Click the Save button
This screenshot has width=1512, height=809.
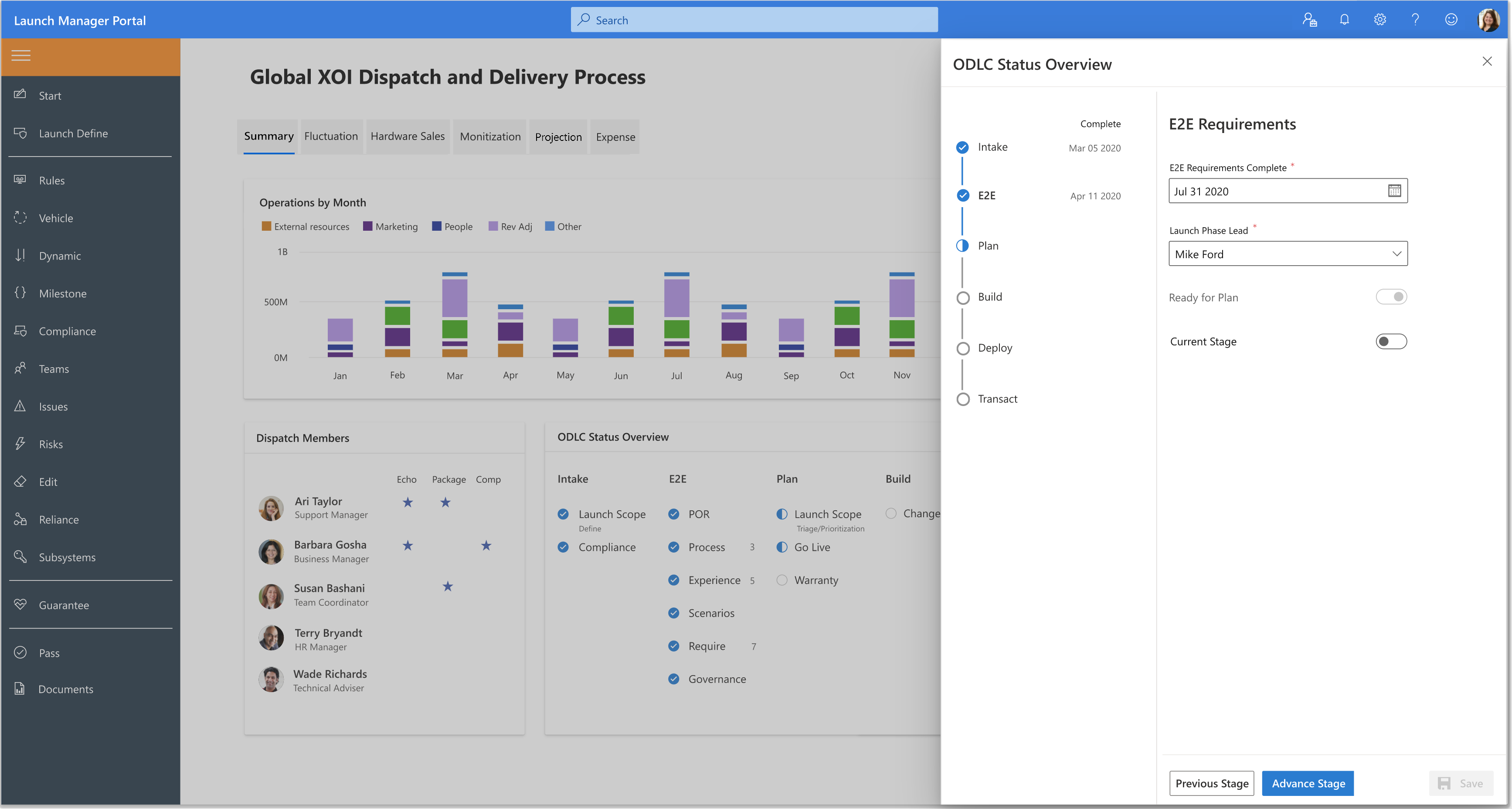click(x=1460, y=783)
